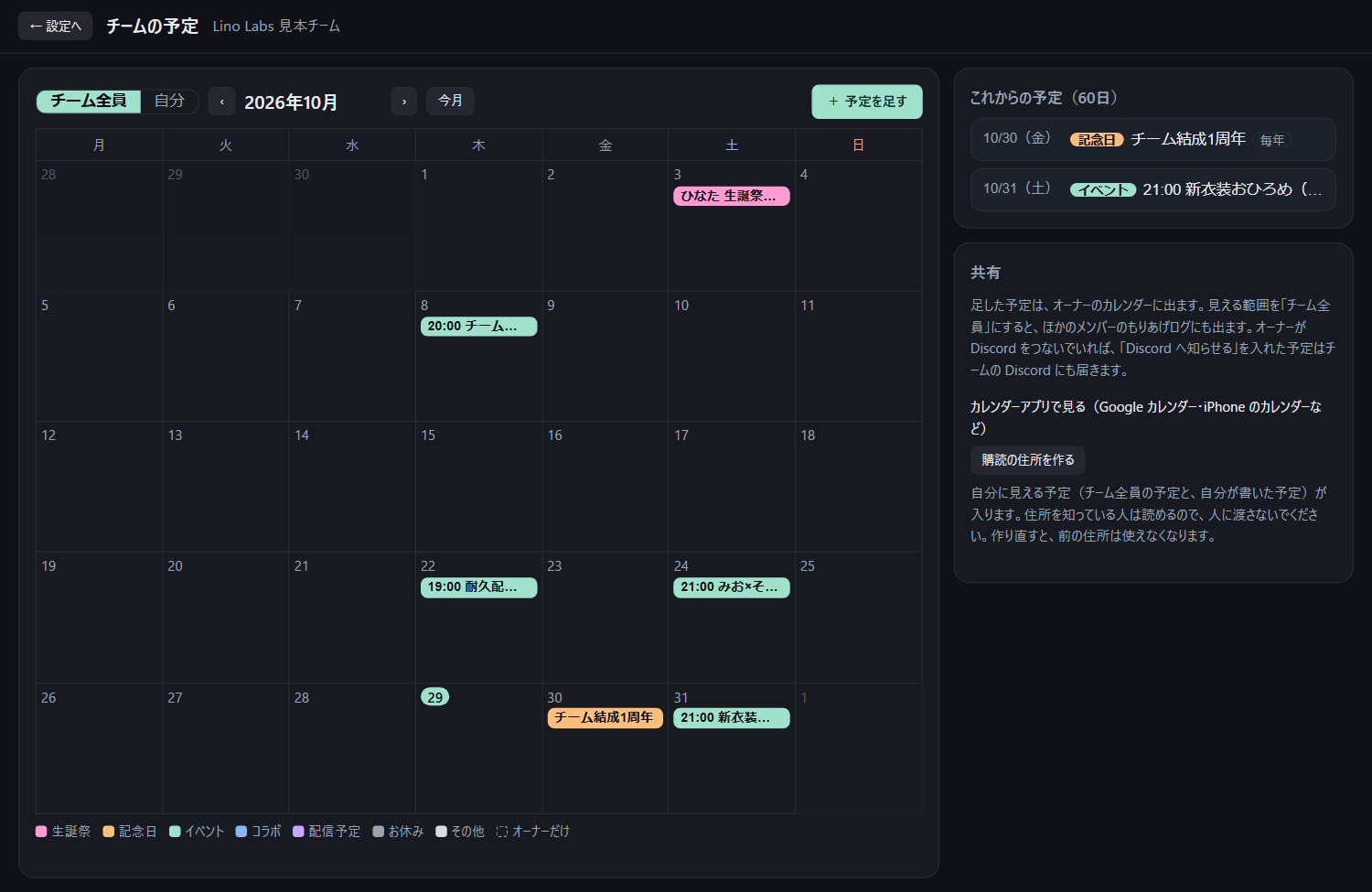Select the 10/30 チーム結成1周年 upcoming entry
The image size is (1372, 892).
pyautogui.click(x=1152, y=139)
